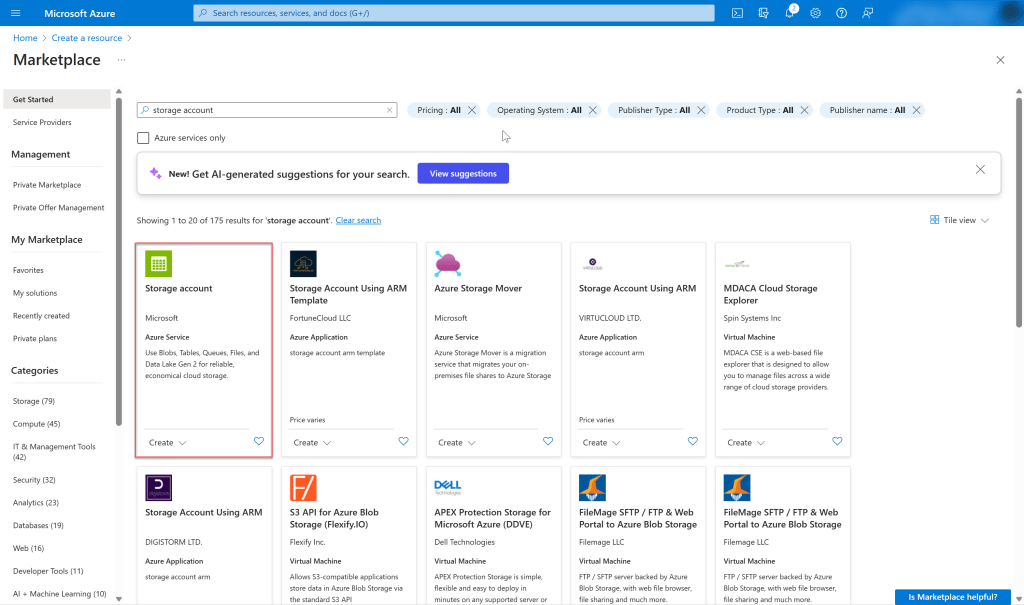Enable the Azure services only checkbox
1024x605 pixels.
click(144, 138)
